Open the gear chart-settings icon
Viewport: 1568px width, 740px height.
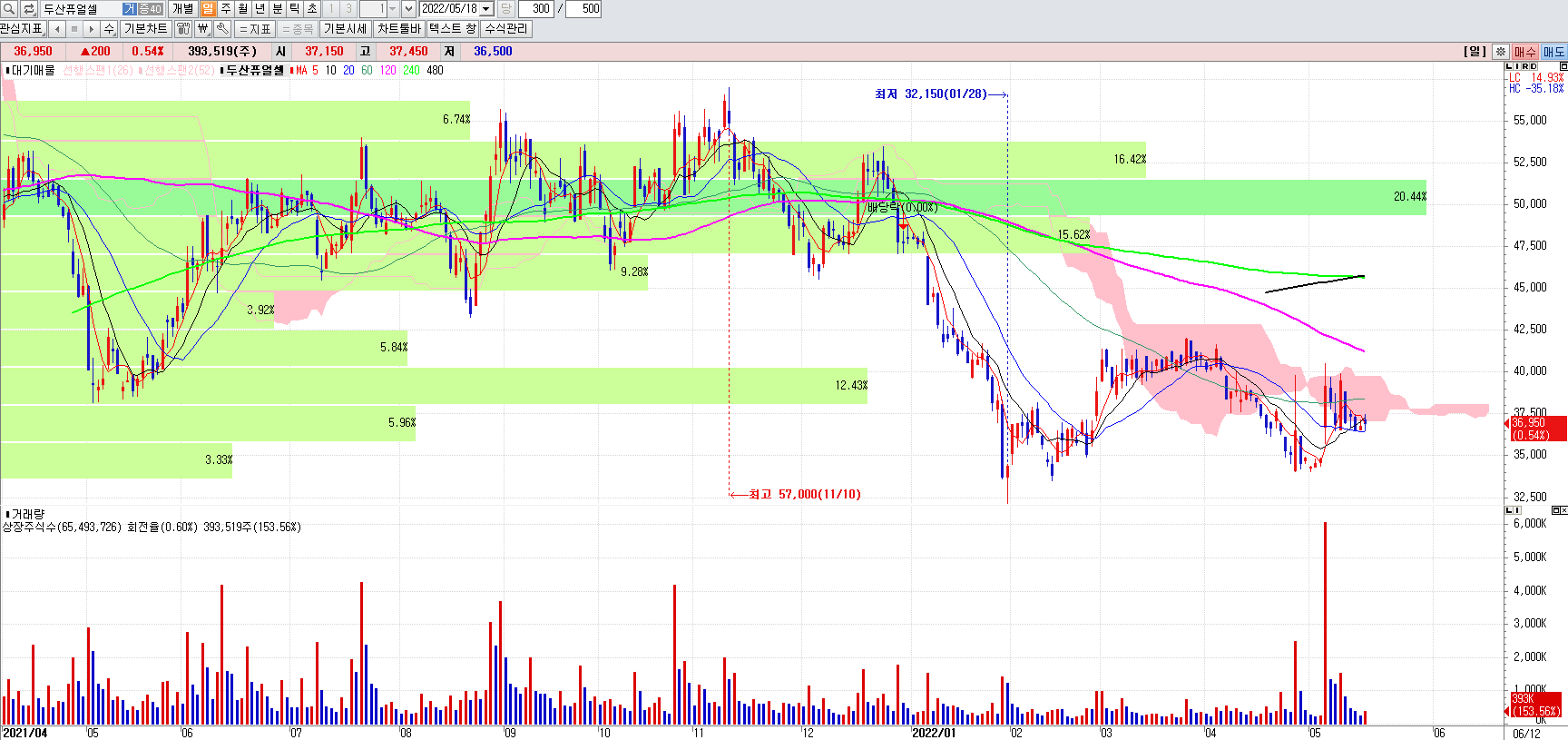[1501, 52]
